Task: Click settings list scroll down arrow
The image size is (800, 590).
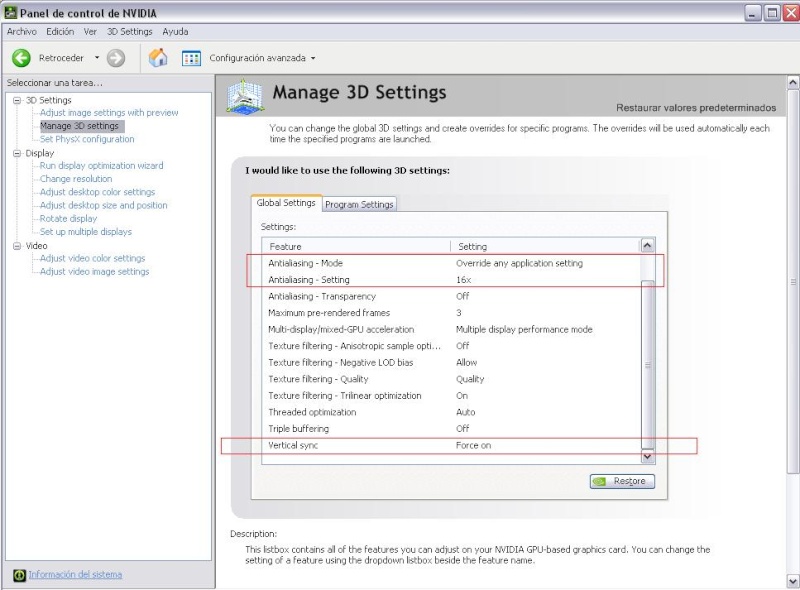Action: click(647, 456)
